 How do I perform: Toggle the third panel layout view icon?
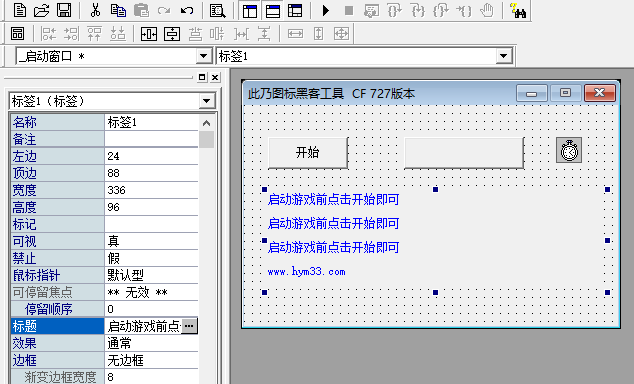(x=295, y=11)
